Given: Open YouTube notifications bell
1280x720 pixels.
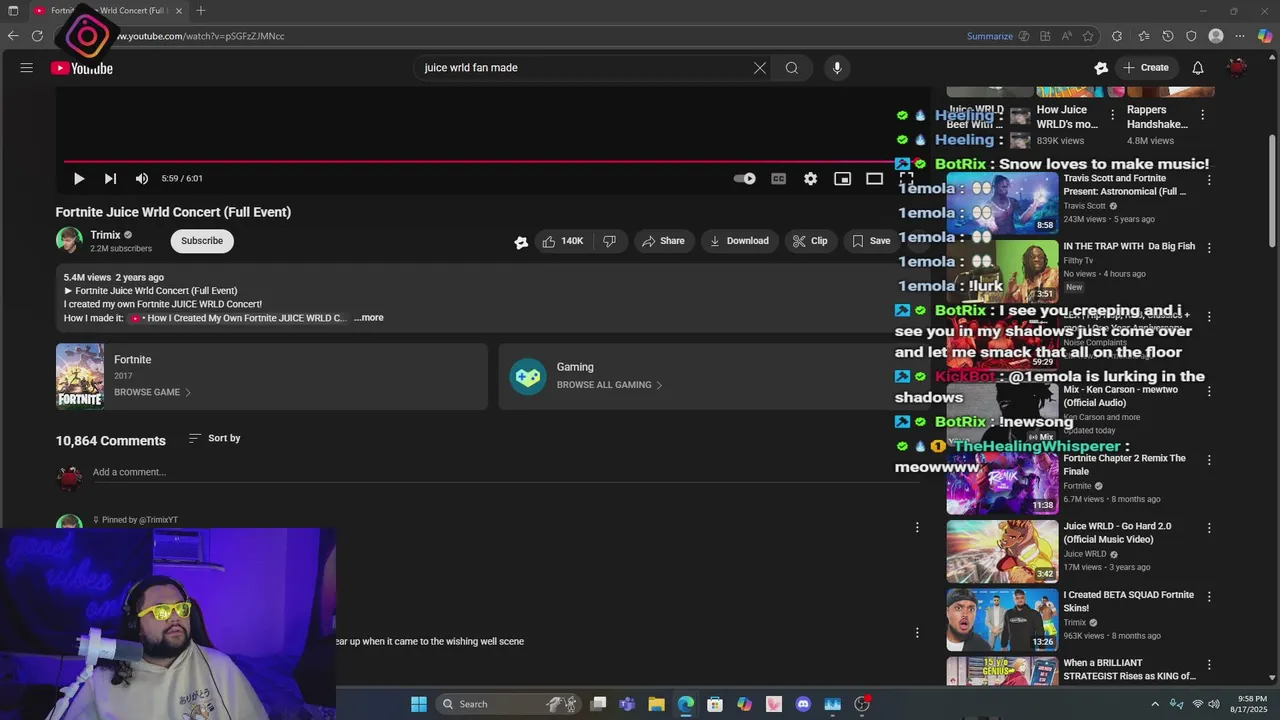Looking at the screenshot, I should click(1198, 68).
